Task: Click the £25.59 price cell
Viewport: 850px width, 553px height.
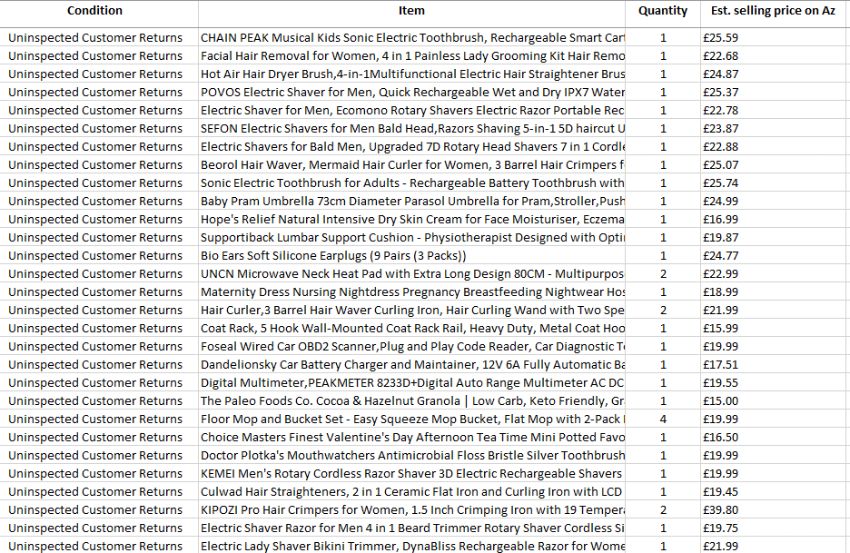Action: (x=775, y=37)
